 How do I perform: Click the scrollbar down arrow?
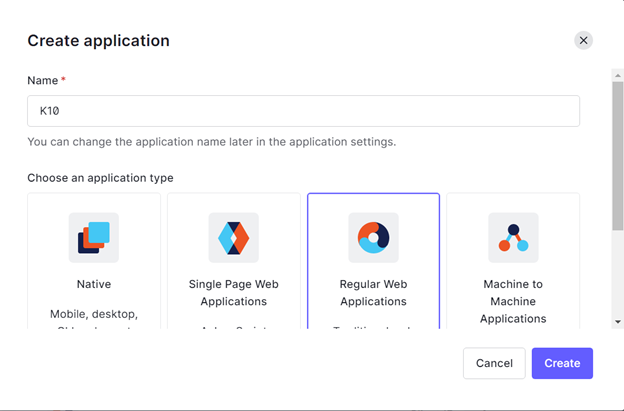618,321
